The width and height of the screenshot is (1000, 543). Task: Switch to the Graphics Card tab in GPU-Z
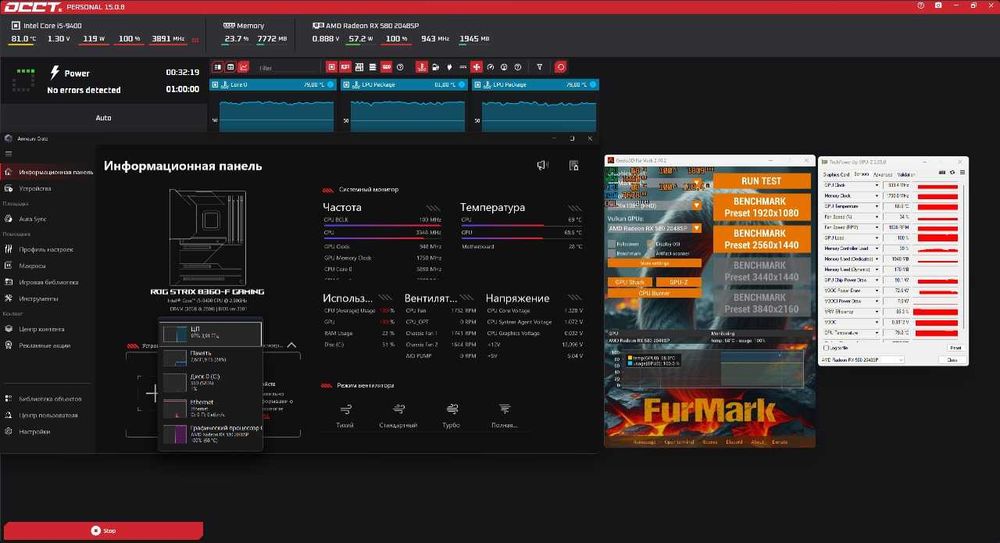click(836, 174)
